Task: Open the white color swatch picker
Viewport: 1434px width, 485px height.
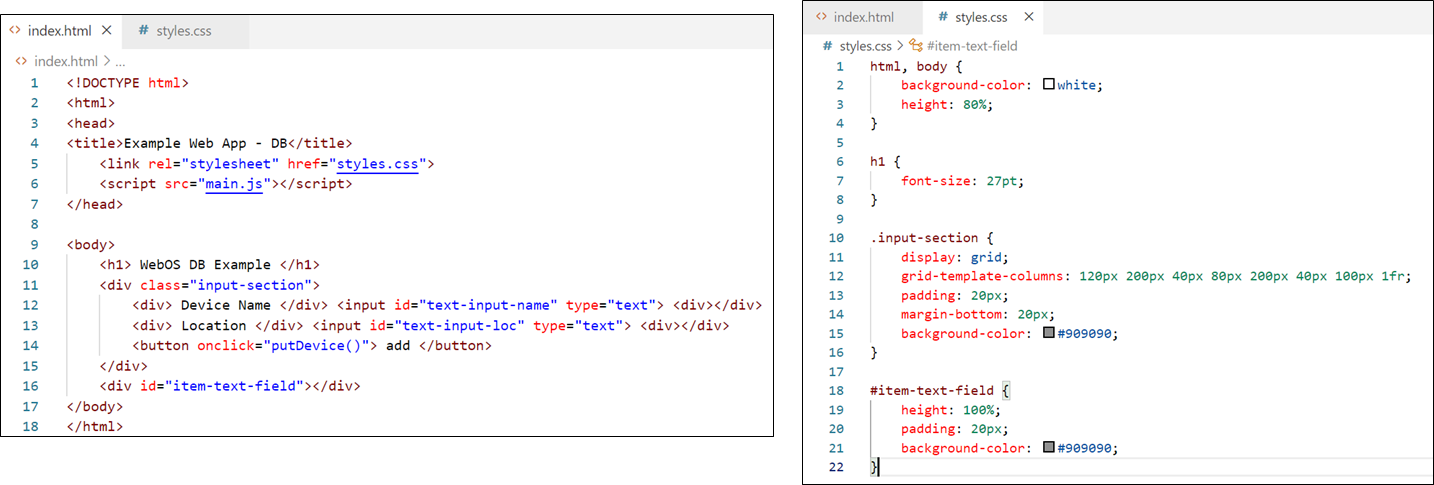Action: tap(1049, 85)
